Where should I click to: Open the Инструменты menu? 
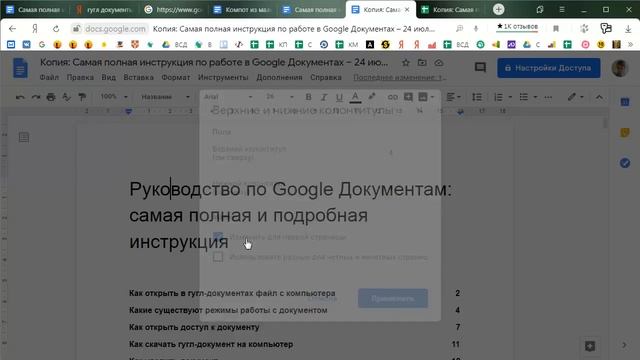(223, 78)
